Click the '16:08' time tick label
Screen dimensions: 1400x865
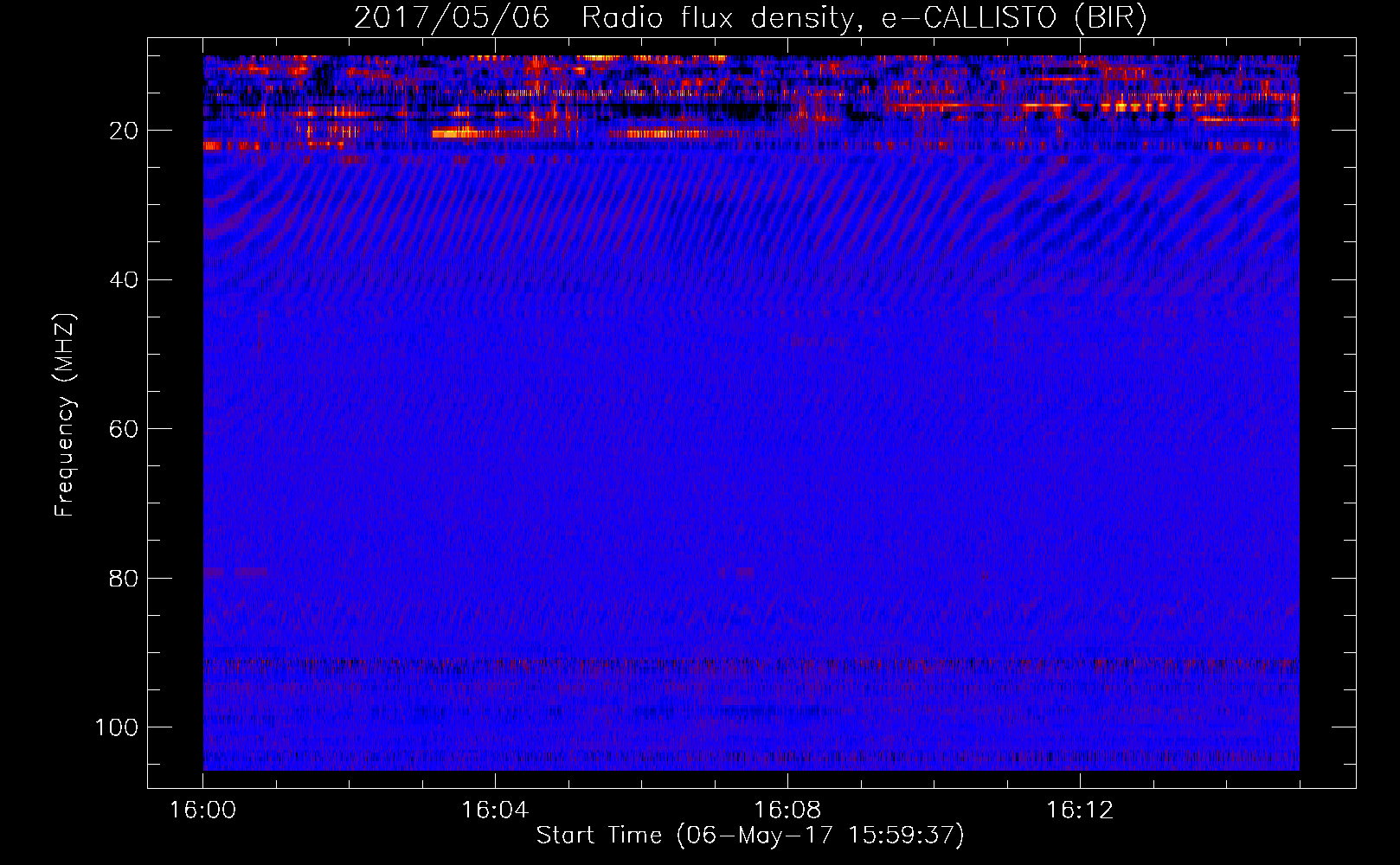pos(787,811)
